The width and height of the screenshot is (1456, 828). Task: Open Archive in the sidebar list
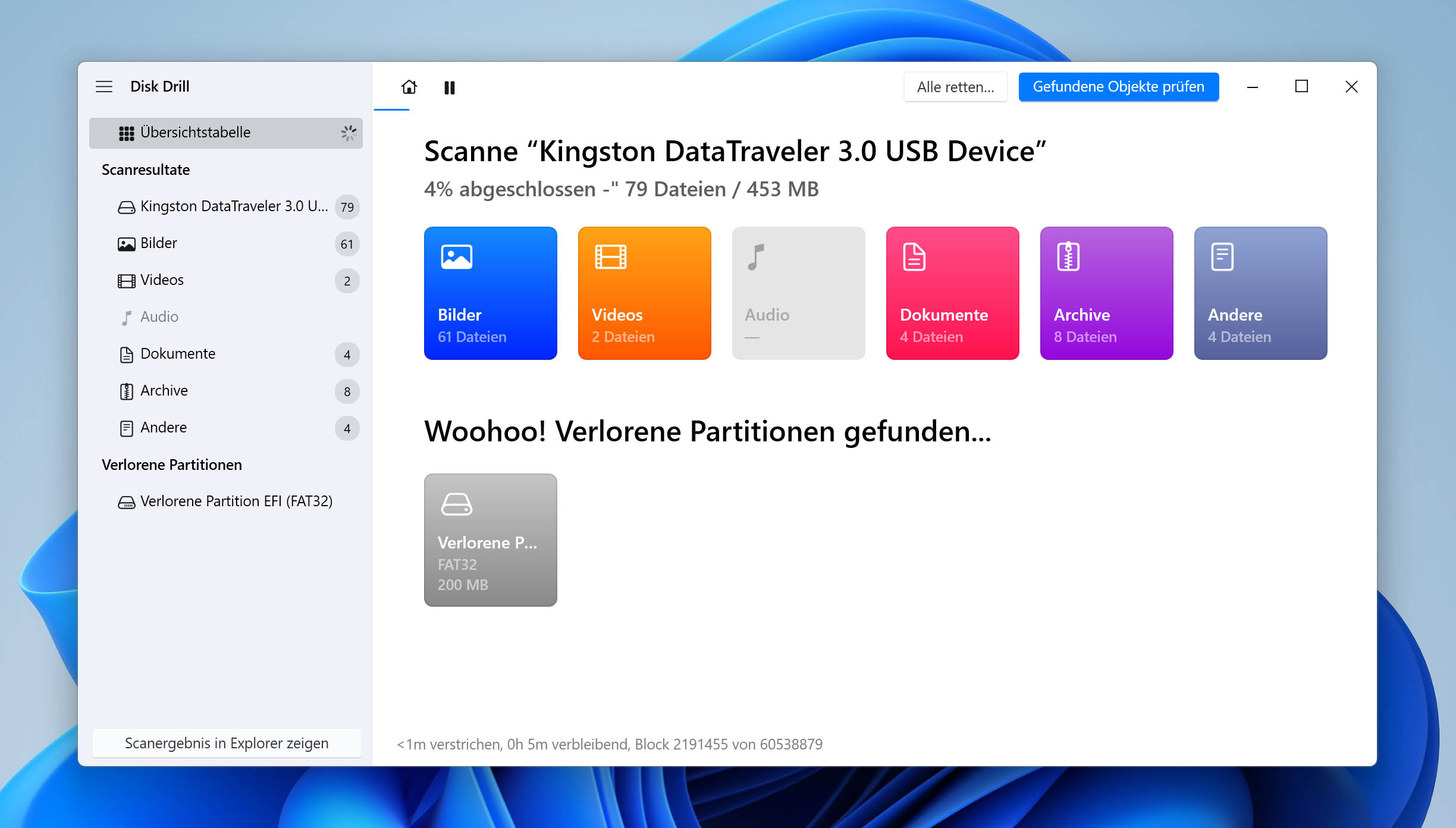tap(226, 391)
